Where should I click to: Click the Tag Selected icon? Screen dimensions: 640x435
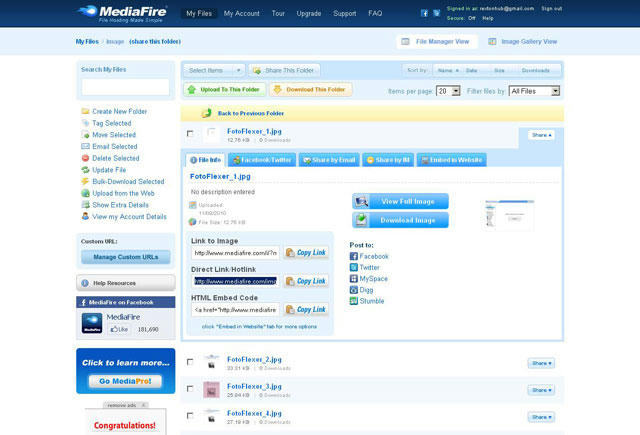(x=85, y=123)
